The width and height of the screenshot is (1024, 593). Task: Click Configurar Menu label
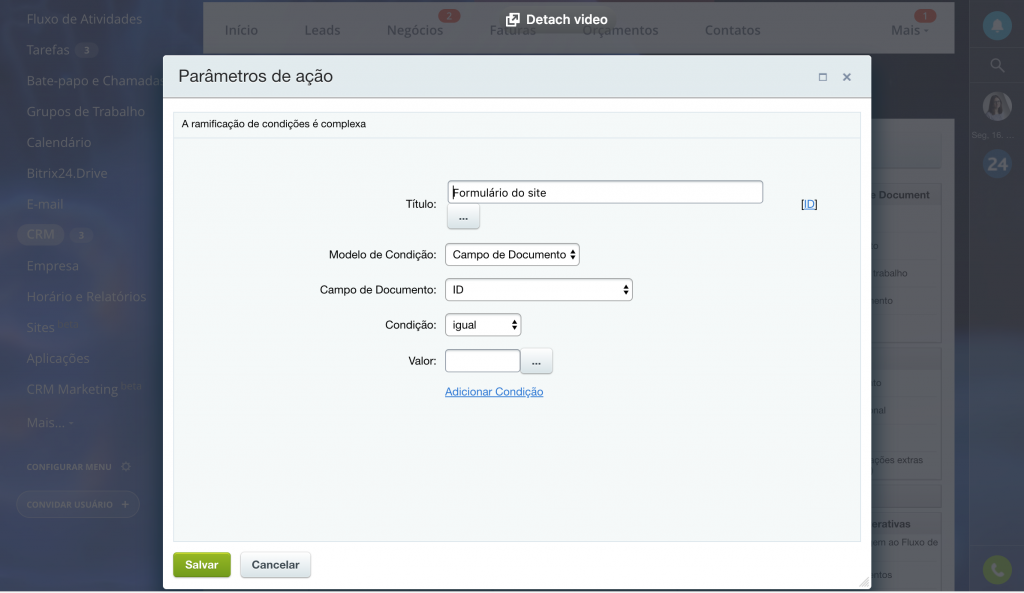point(69,467)
